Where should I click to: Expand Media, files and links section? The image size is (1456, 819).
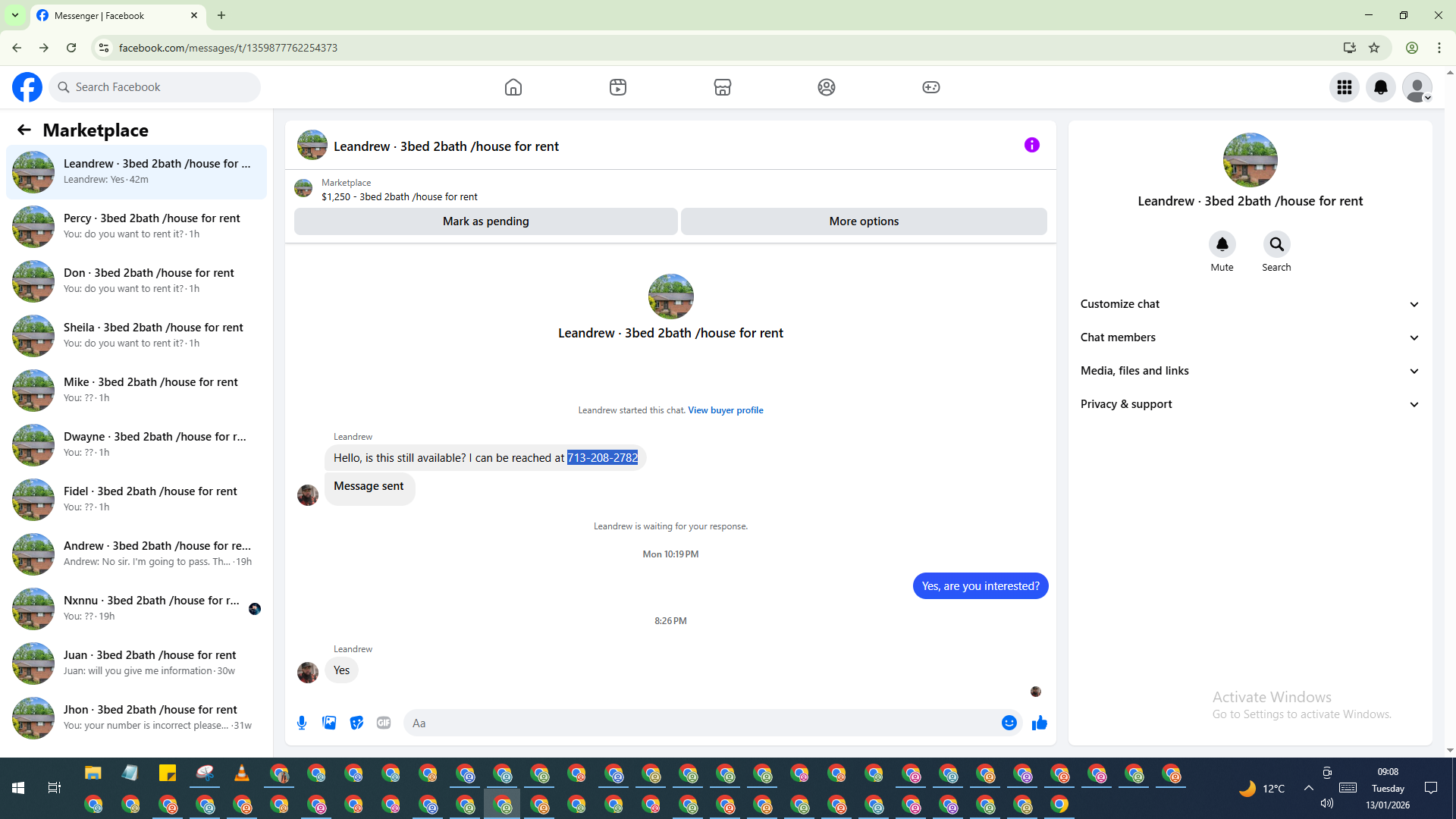pos(1250,371)
